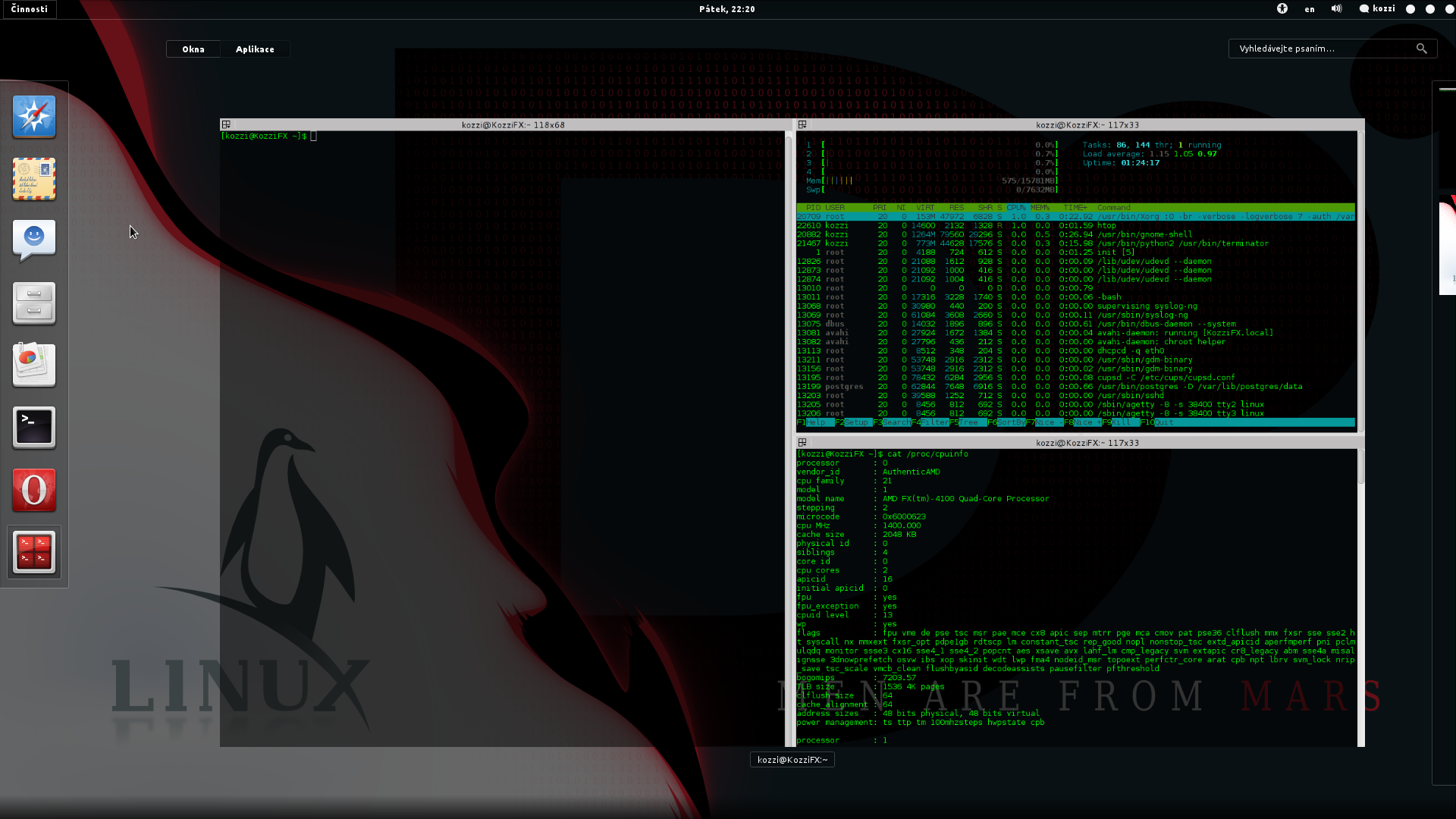Click the htop memory usage bar

pos(932,181)
